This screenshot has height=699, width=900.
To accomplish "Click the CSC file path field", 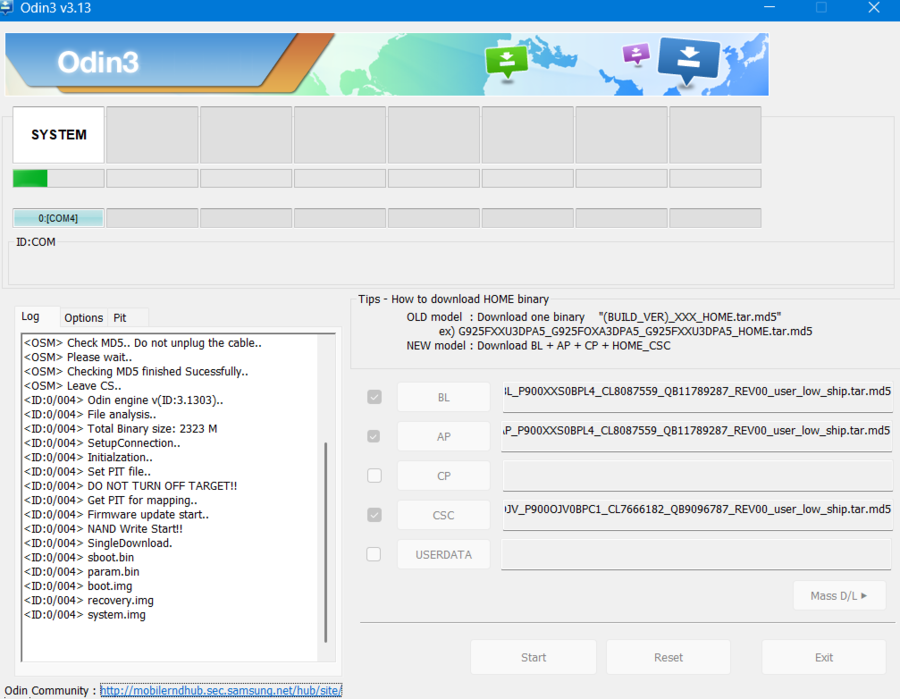I will pyautogui.click(x=697, y=515).
